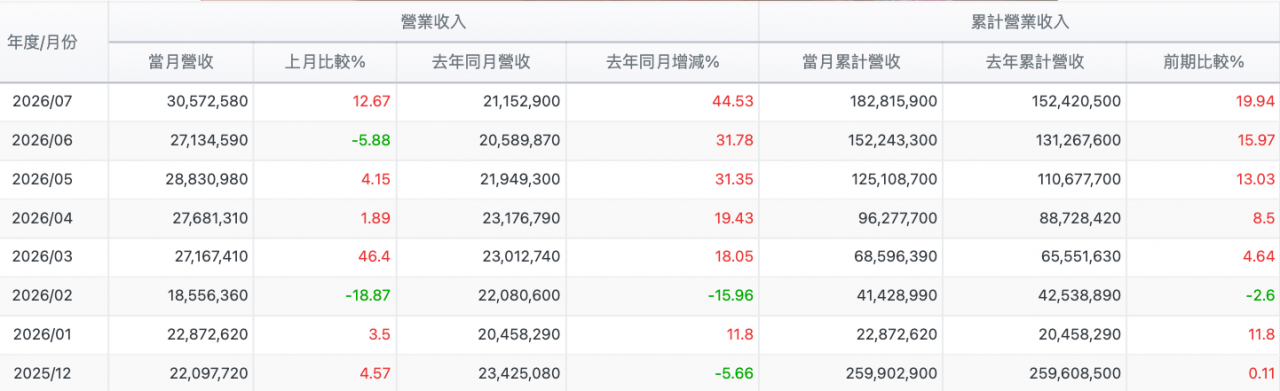Viewport: 1280px width, 391px height.
Task: Click the 去年同月增減% column header
Action: 663,62
